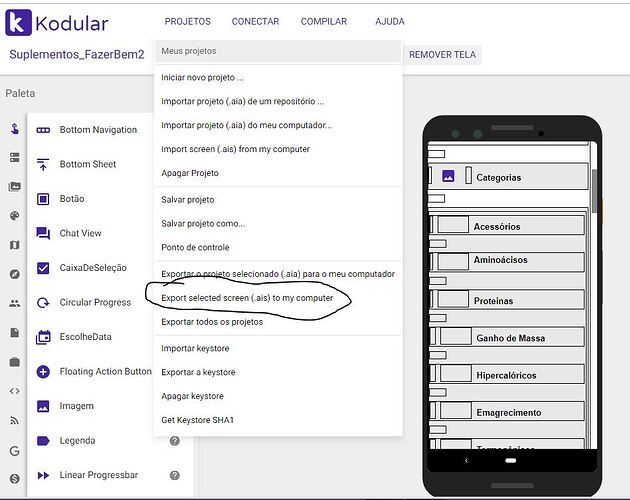Open help for Legenda component

pos(174,441)
